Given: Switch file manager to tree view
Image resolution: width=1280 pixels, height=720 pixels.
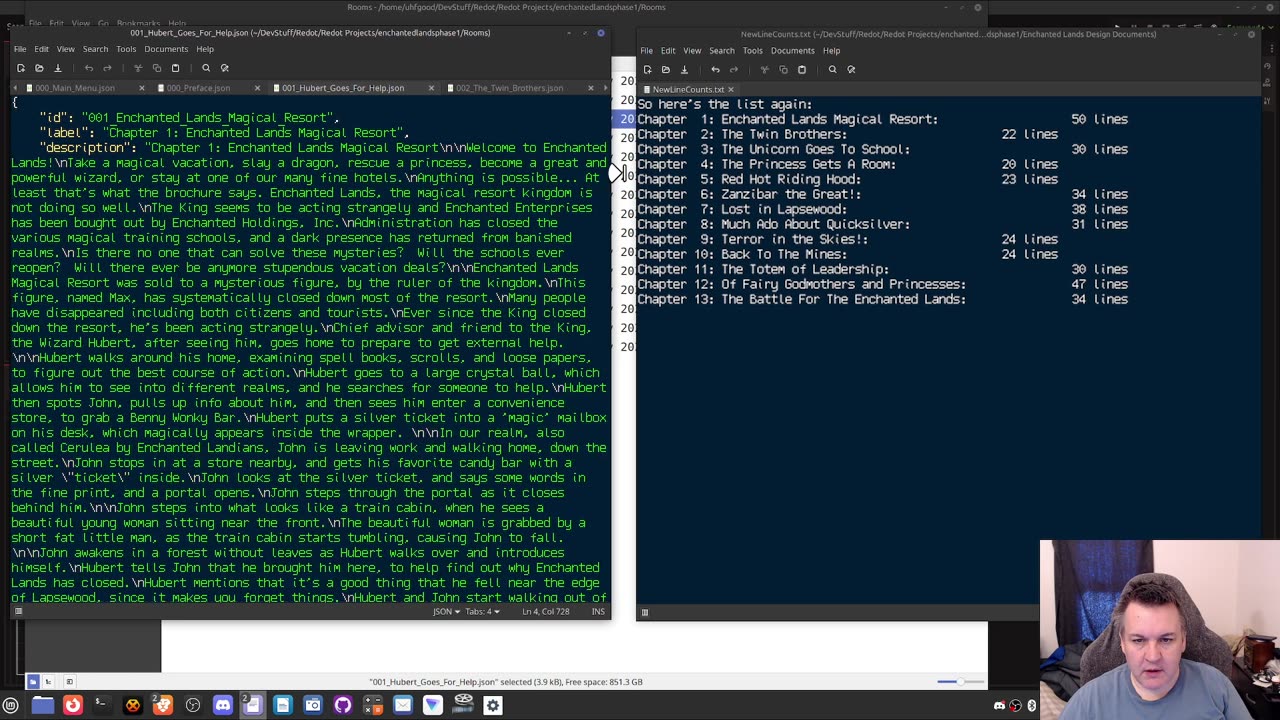Looking at the screenshot, I should pos(48,682).
